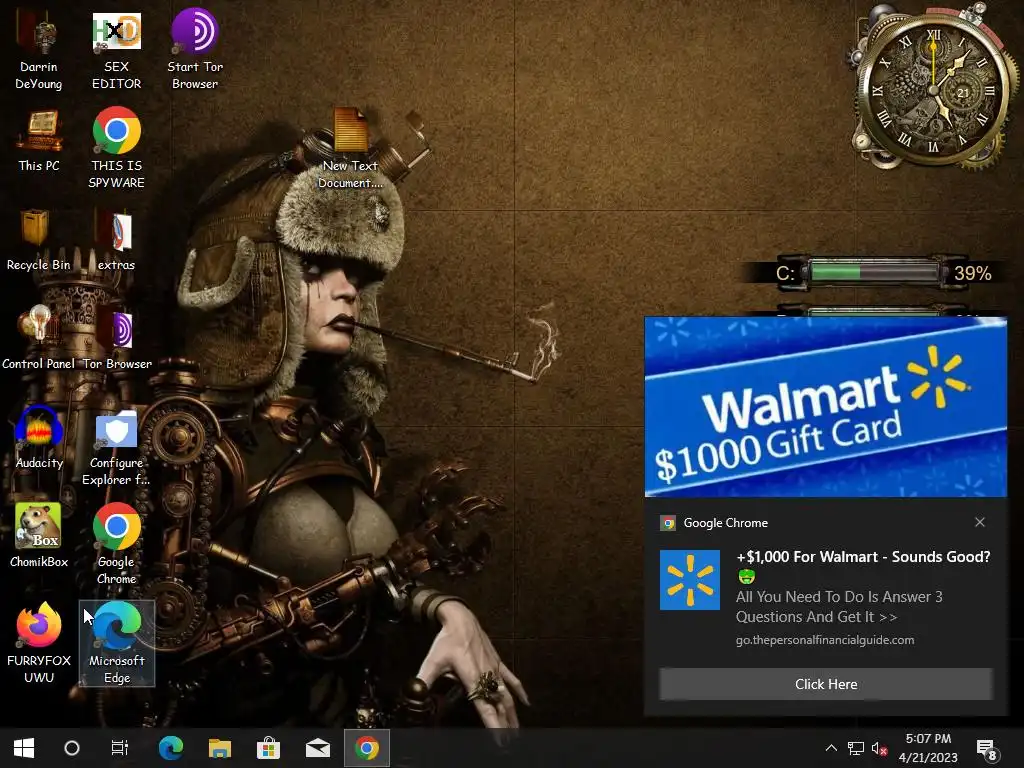Screen dimensions: 1024x768
Task: Select the SEX EDITOR desktop shortcut
Action: pyautogui.click(x=116, y=51)
